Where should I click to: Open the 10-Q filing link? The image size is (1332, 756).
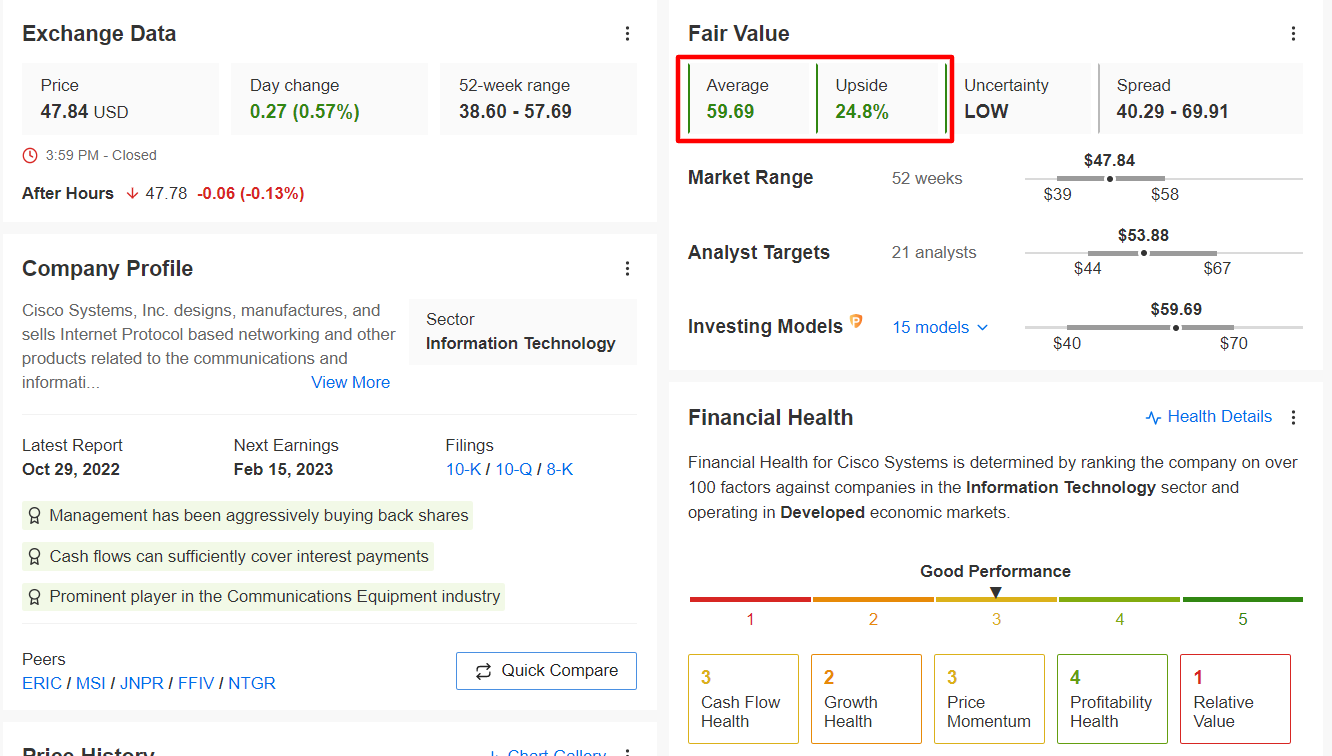point(514,469)
